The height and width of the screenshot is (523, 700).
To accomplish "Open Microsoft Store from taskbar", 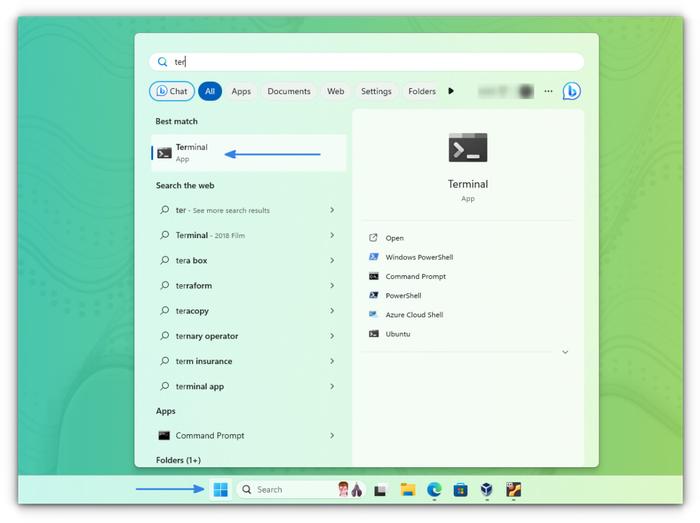I will (460, 490).
